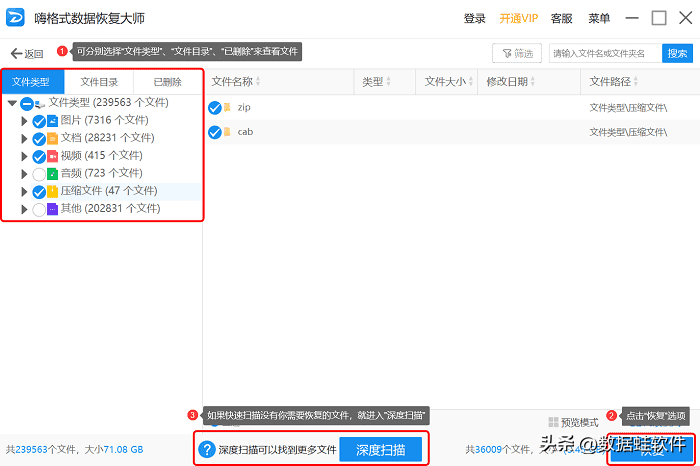700x466 pixels.
Task: Click the 文档 (documents) category icon
Action: point(53,138)
